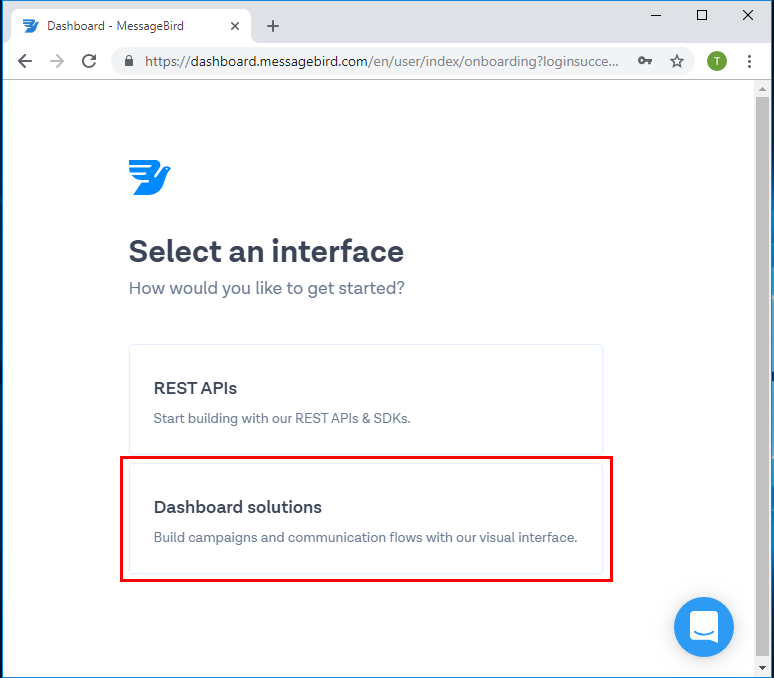
Task: Focus the address bar URL
Action: (x=380, y=61)
